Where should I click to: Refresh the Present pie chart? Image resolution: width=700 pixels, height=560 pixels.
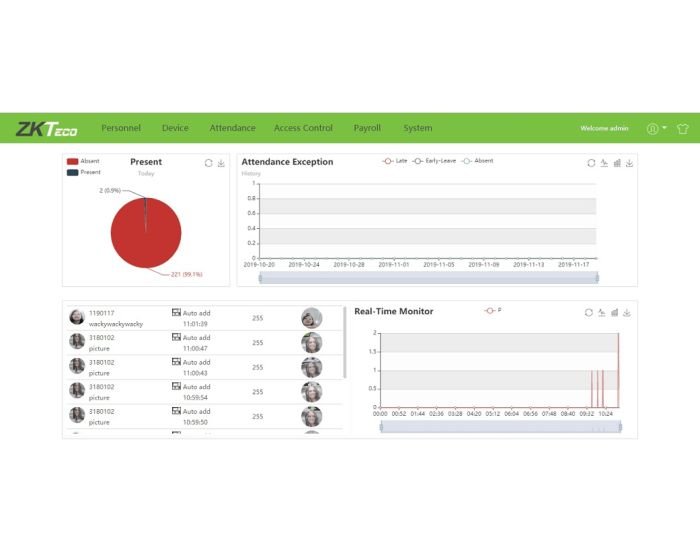tap(208, 162)
